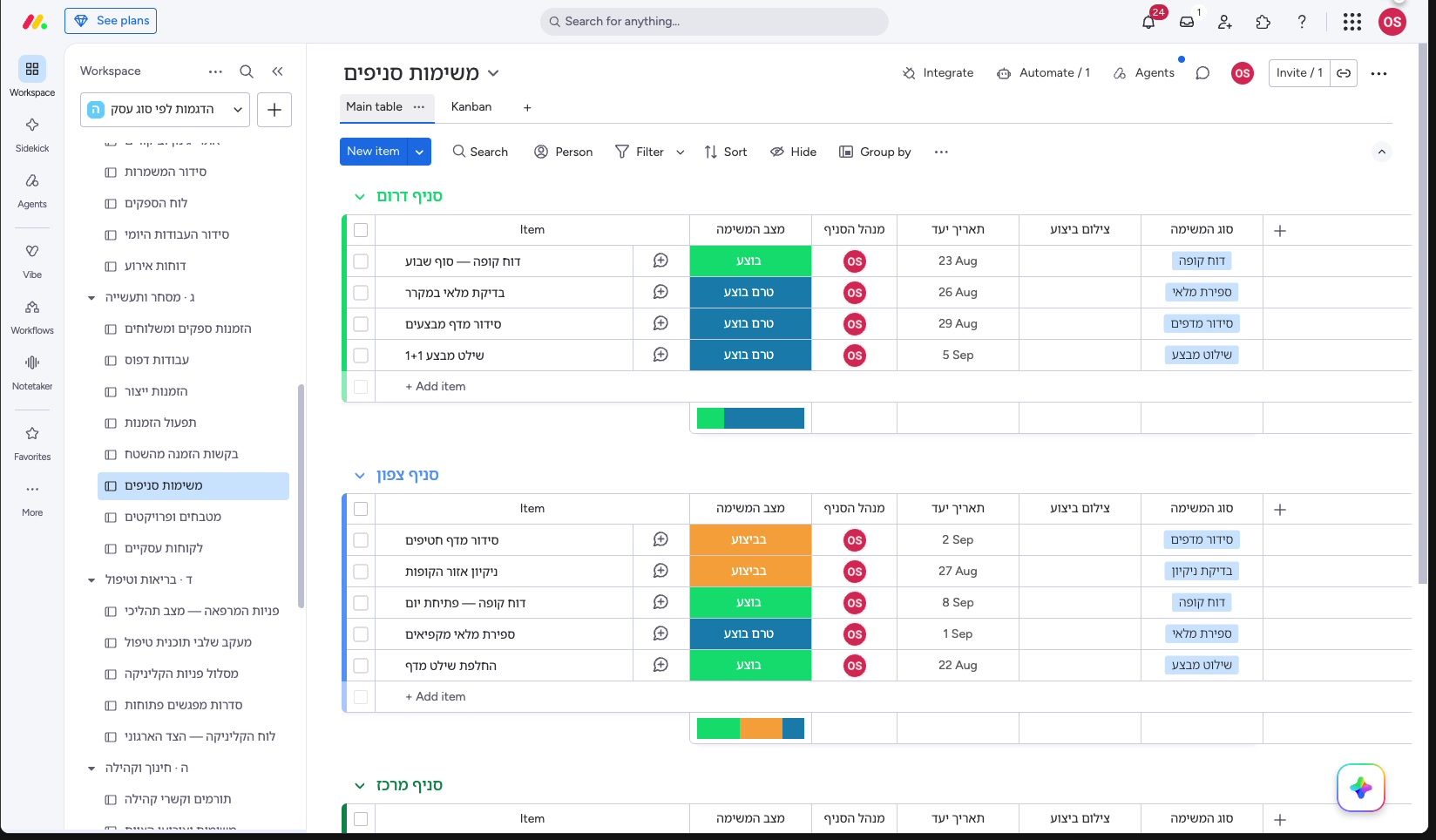Copy board link icon next to Invite
Viewport: 1436px width, 840px height.
pos(1344,73)
